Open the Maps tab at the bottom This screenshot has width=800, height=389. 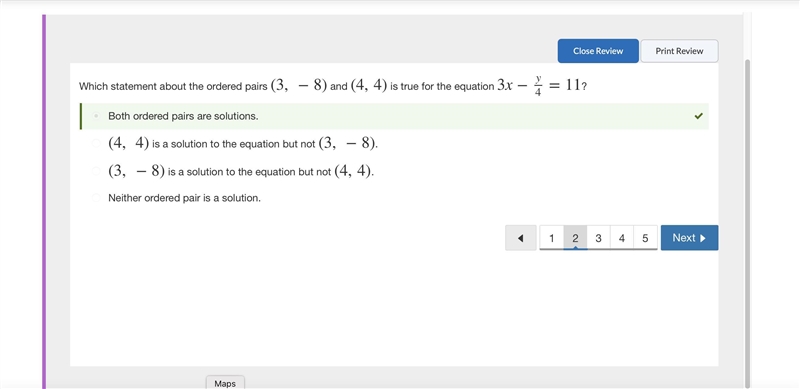[225, 383]
